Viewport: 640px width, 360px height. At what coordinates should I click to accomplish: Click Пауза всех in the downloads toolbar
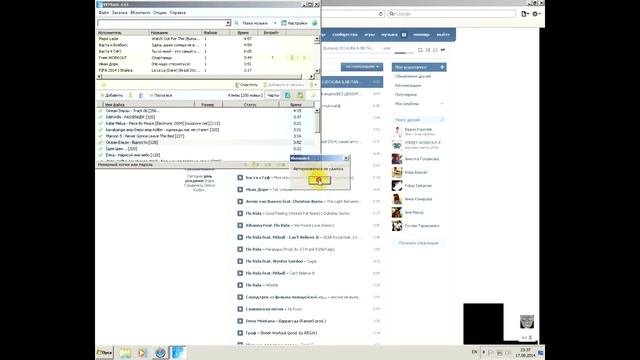point(160,96)
